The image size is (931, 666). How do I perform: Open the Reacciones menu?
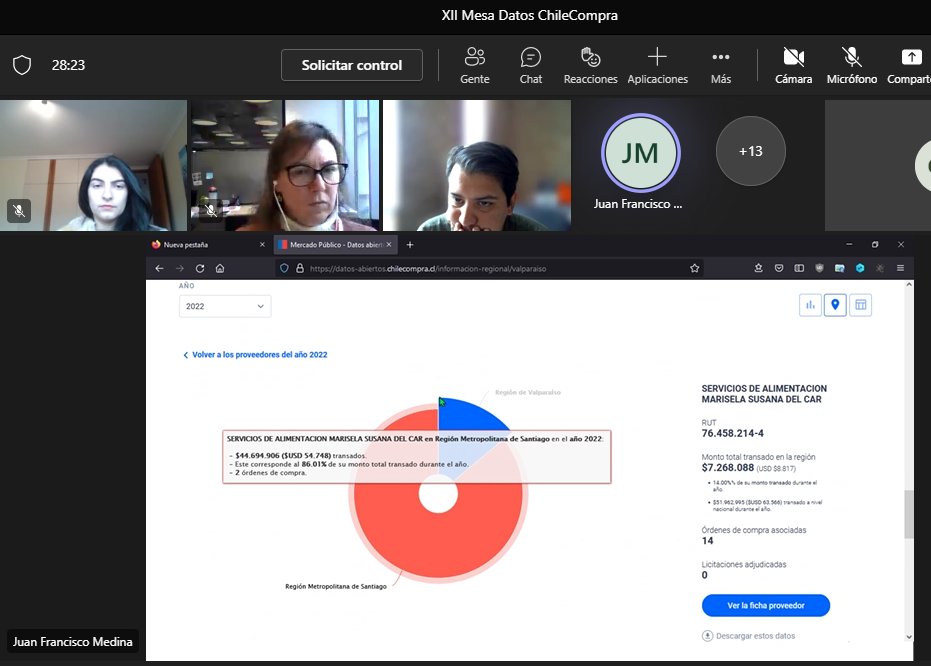[590, 66]
